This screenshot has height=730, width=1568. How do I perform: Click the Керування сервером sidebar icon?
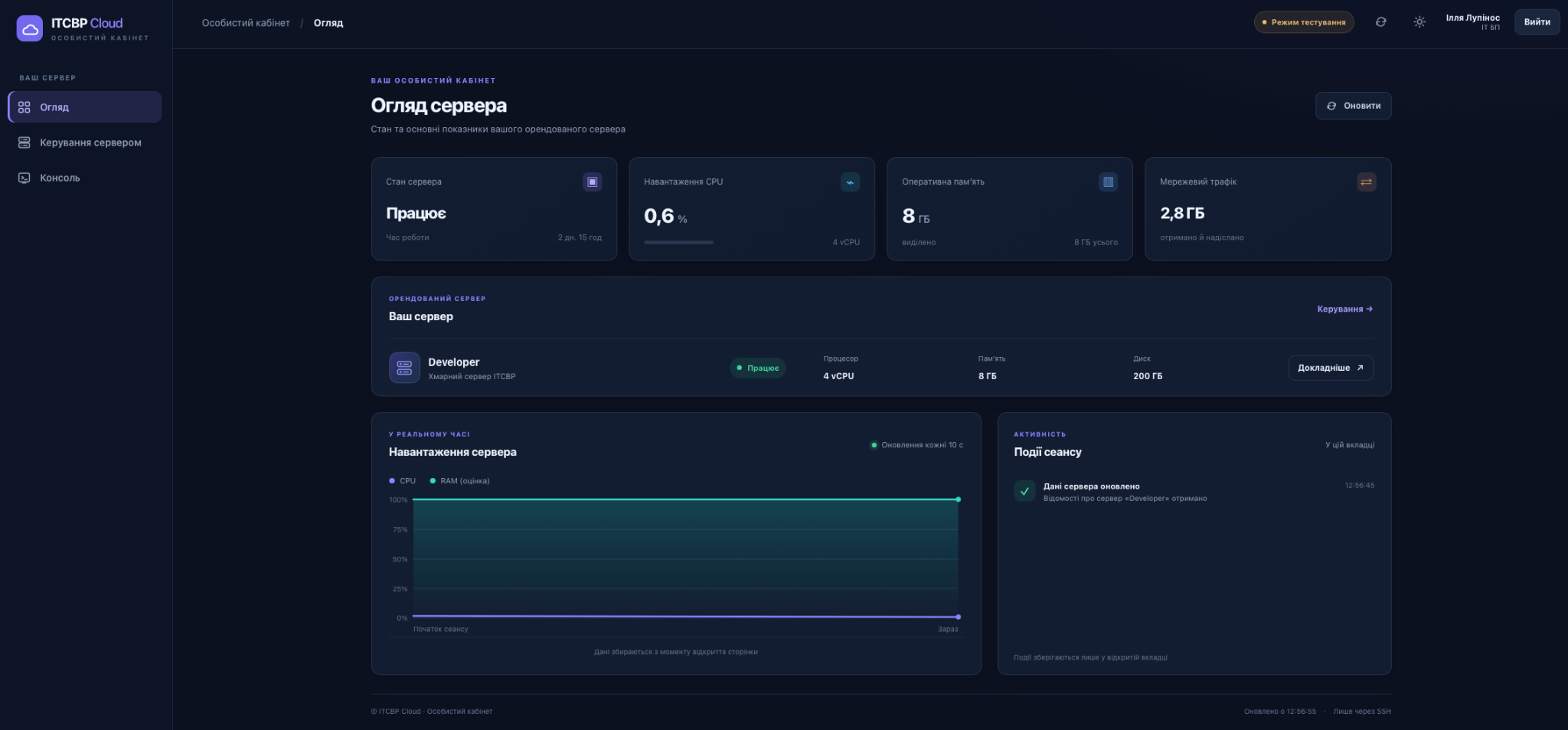click(x=24, y=142)
